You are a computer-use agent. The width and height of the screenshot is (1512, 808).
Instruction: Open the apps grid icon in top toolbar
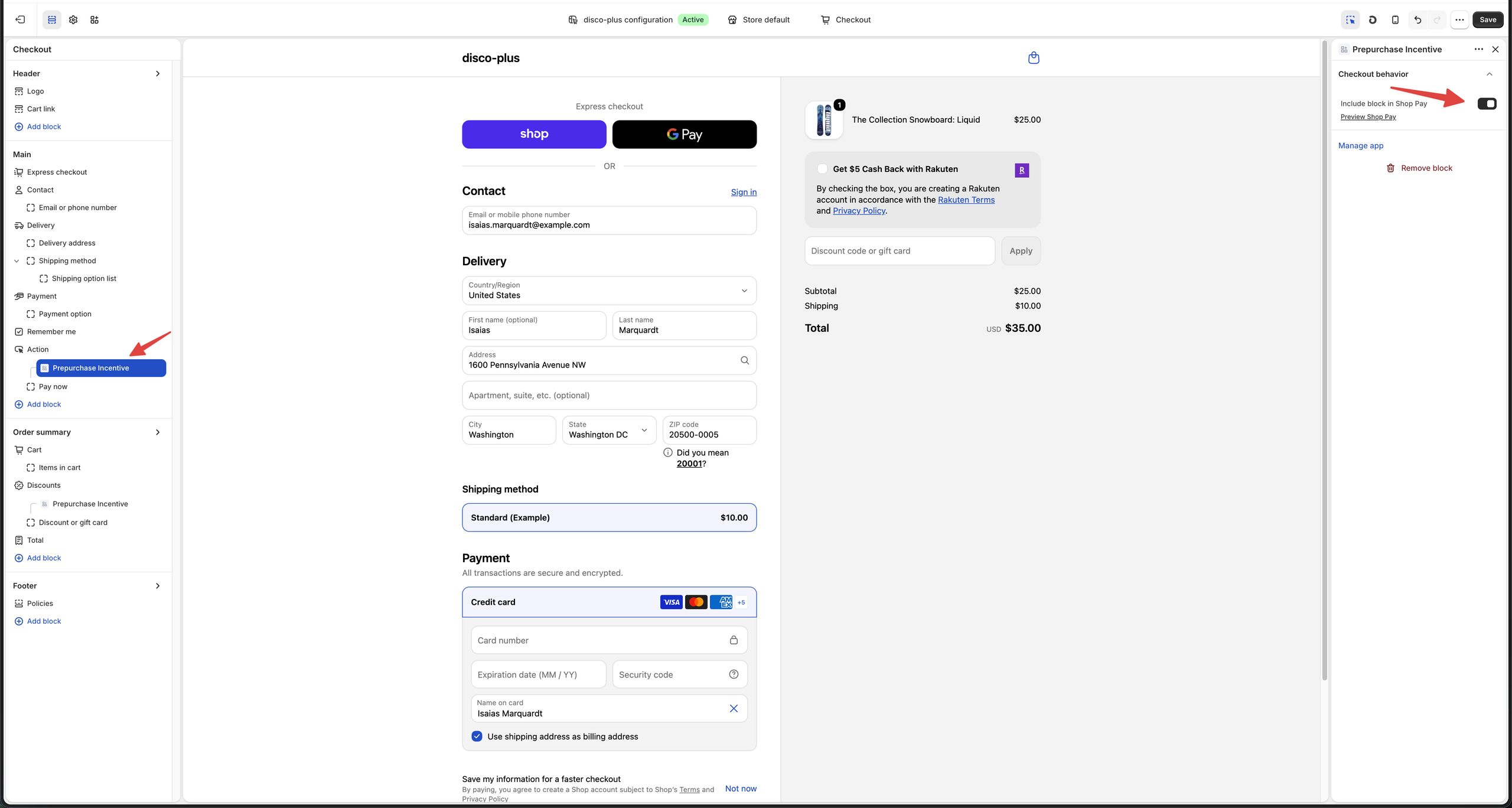[x=94, y=19]
